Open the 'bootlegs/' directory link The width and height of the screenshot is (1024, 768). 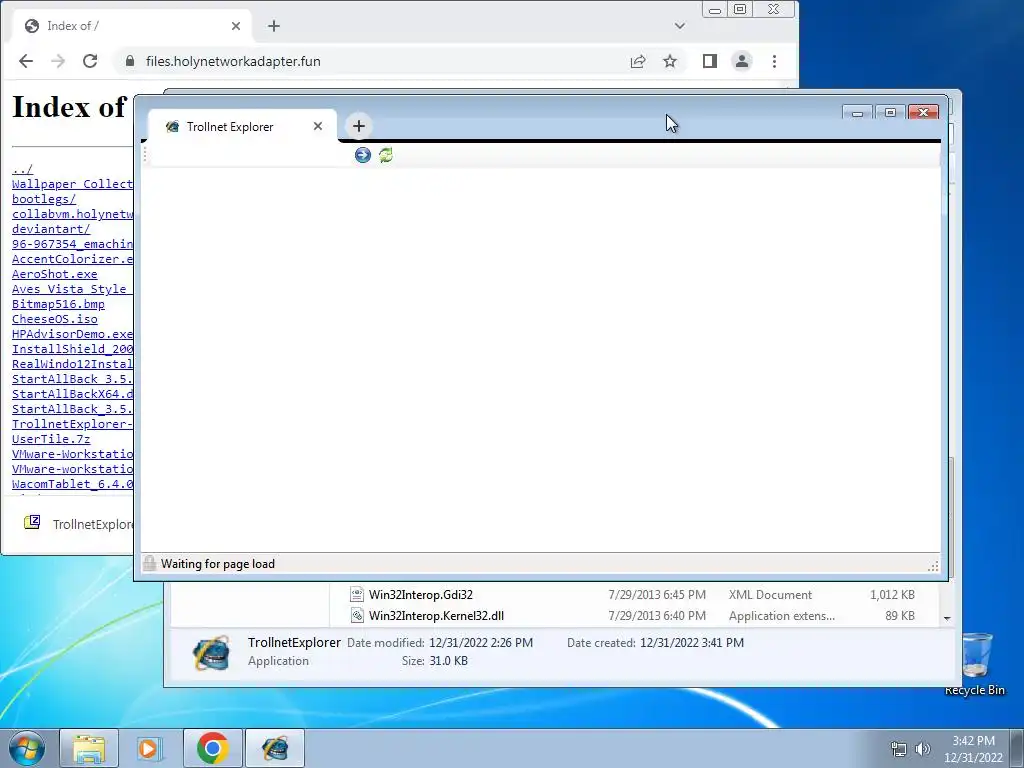44,199
